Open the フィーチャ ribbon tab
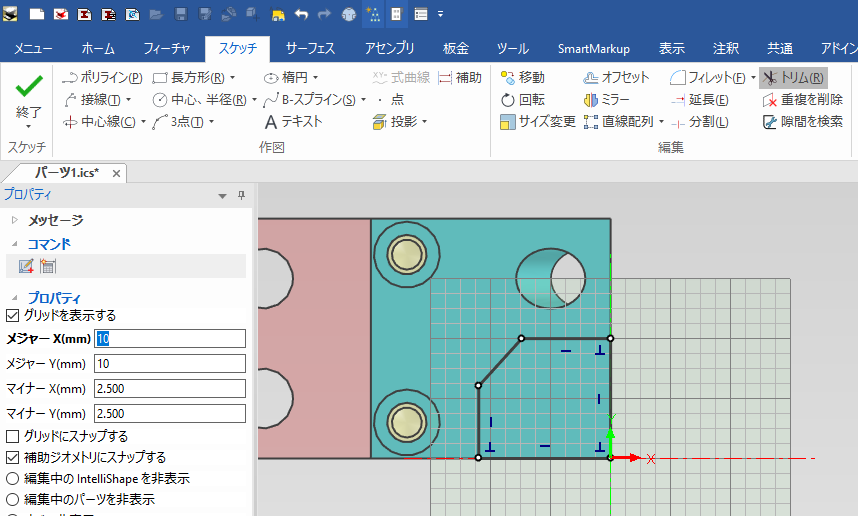 click(x=167, y=48)
